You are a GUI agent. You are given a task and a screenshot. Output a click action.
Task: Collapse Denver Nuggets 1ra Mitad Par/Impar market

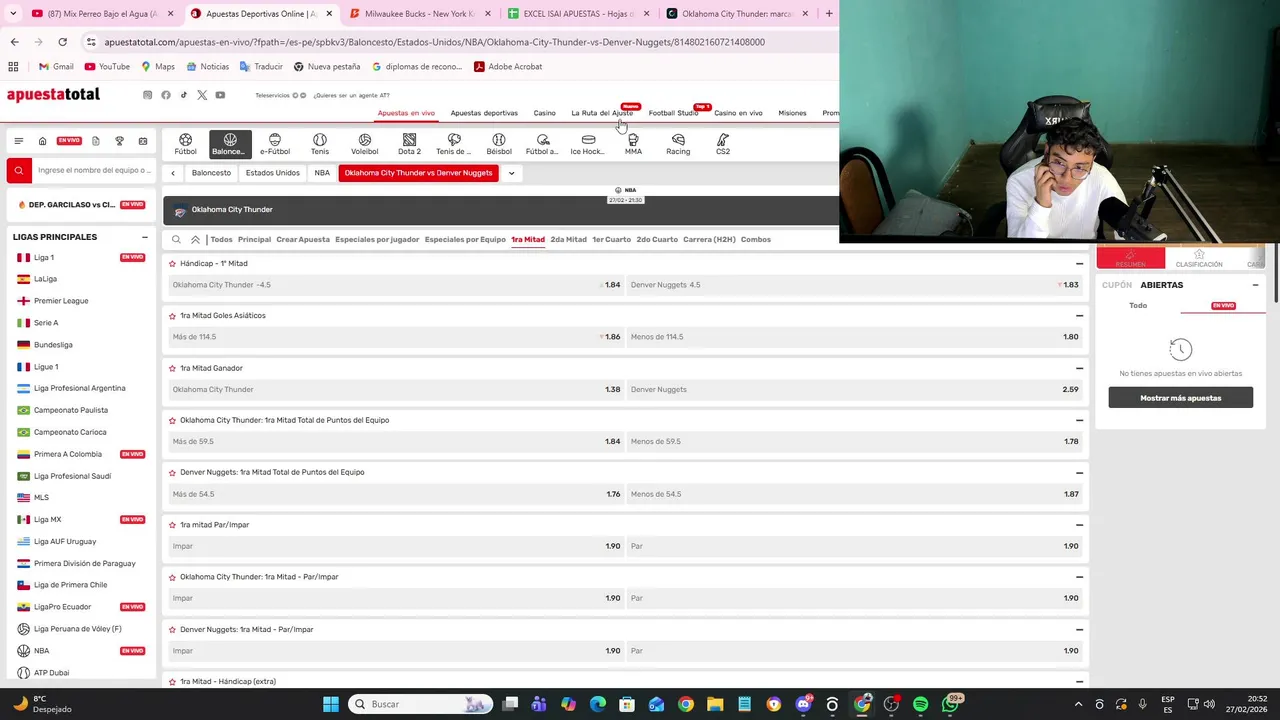1079,629
